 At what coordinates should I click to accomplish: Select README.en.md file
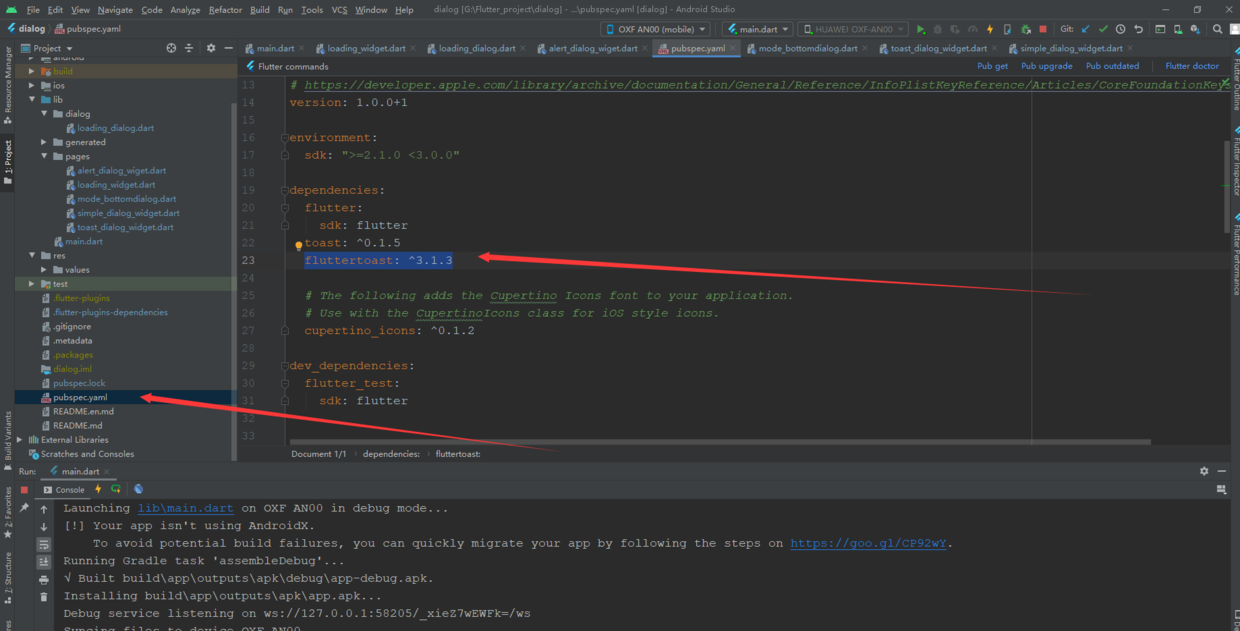tap(83, 411)
